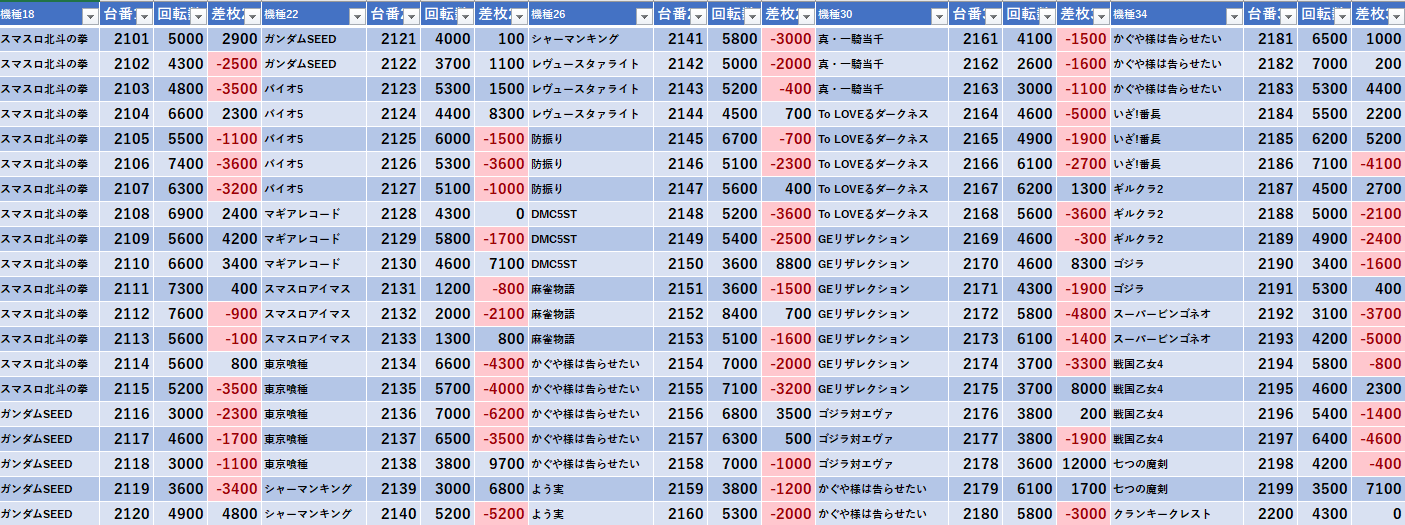1405x525 pixels.
Task: Select バイオ5 name in row 2125
Action: (x=283, y=139)
